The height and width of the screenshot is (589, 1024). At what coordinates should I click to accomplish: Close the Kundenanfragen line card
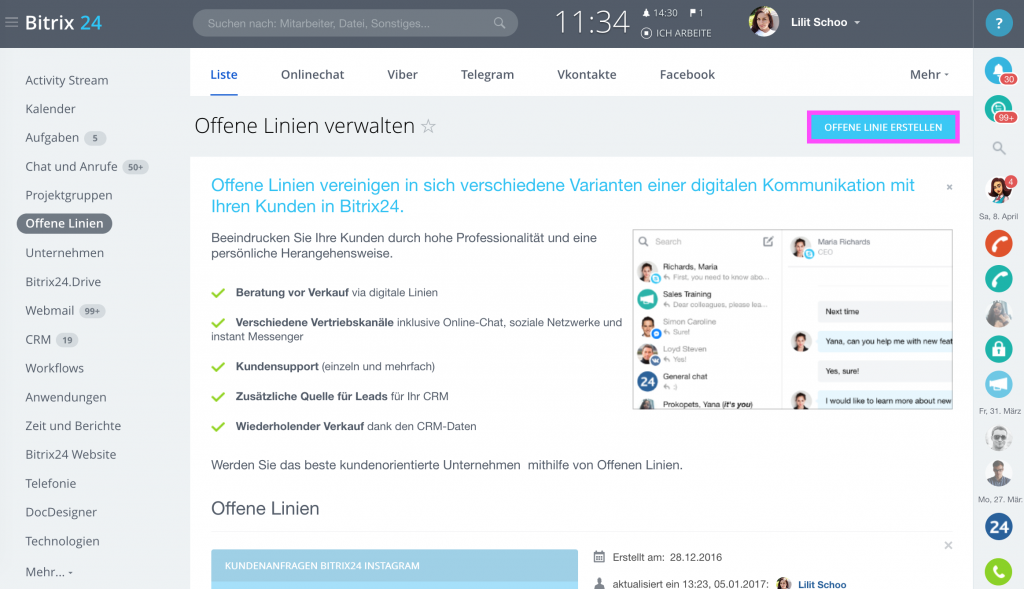(948, 545)
